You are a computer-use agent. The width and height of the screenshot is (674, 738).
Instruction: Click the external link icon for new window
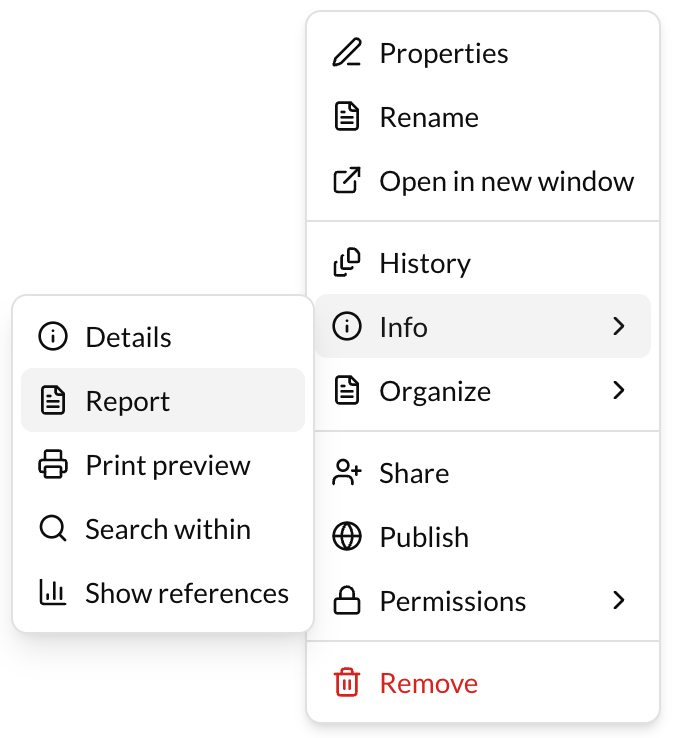click(346, 182)
